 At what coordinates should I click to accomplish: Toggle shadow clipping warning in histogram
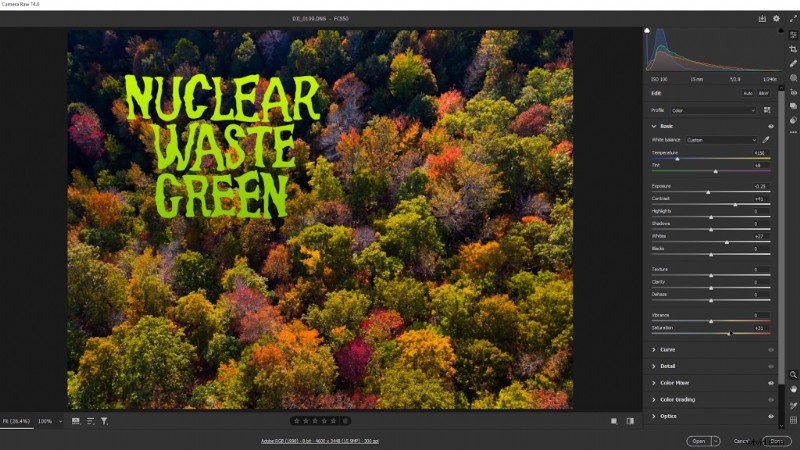pos(647,31)
